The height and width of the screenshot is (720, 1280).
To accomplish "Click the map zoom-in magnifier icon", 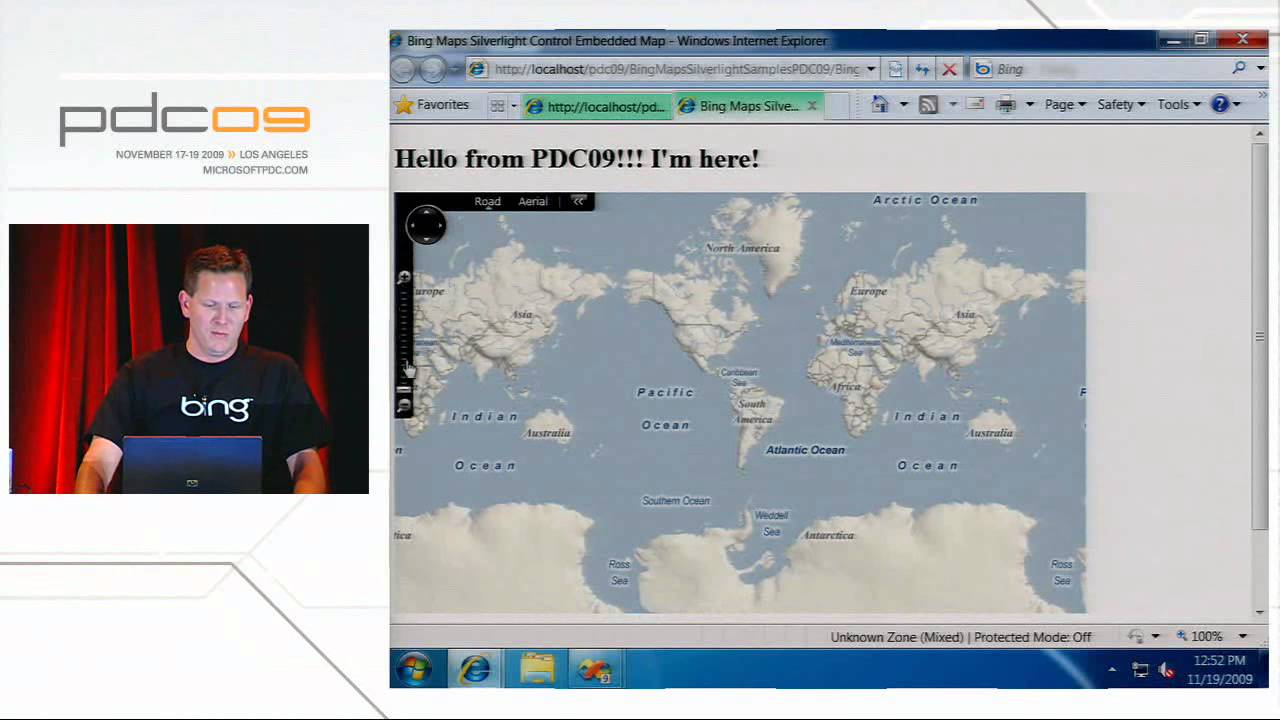I will (404, 277).
